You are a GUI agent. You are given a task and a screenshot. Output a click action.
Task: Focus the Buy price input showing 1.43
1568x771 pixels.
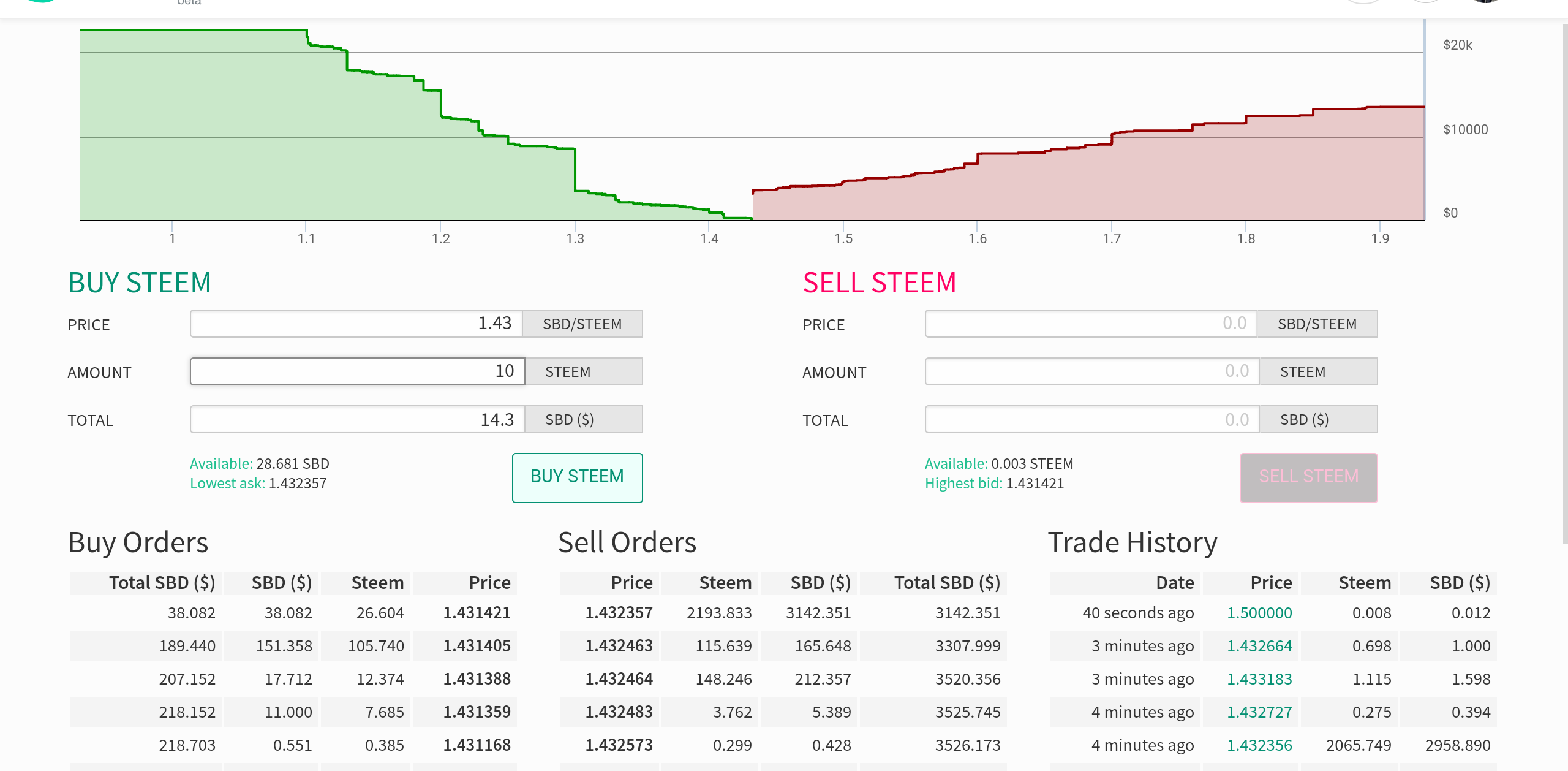click(x=356, y=324)
